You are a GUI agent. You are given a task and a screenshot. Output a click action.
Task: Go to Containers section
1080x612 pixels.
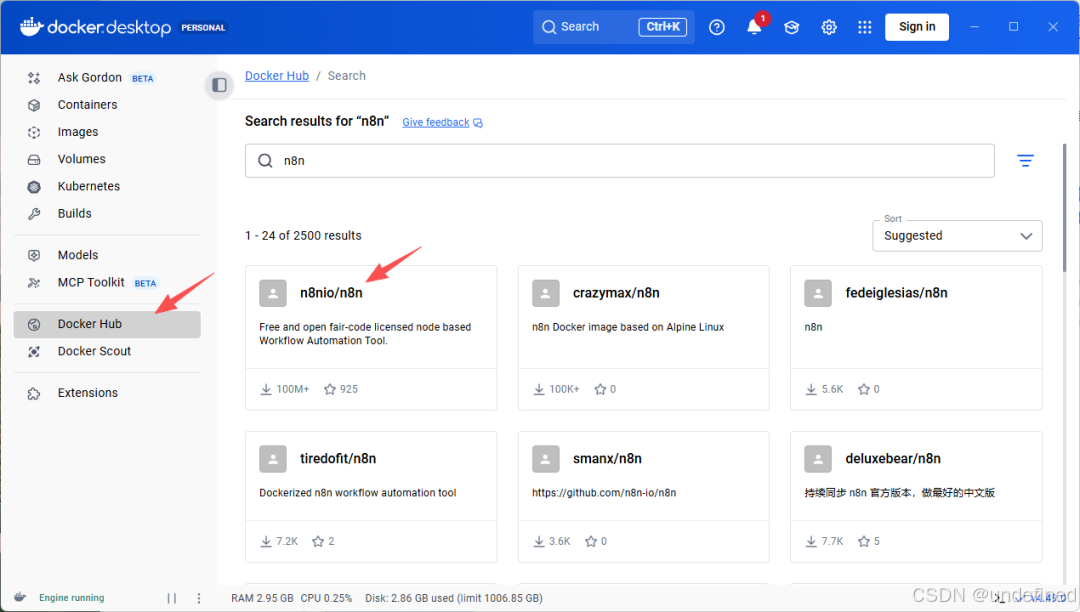tap(107, 105)
